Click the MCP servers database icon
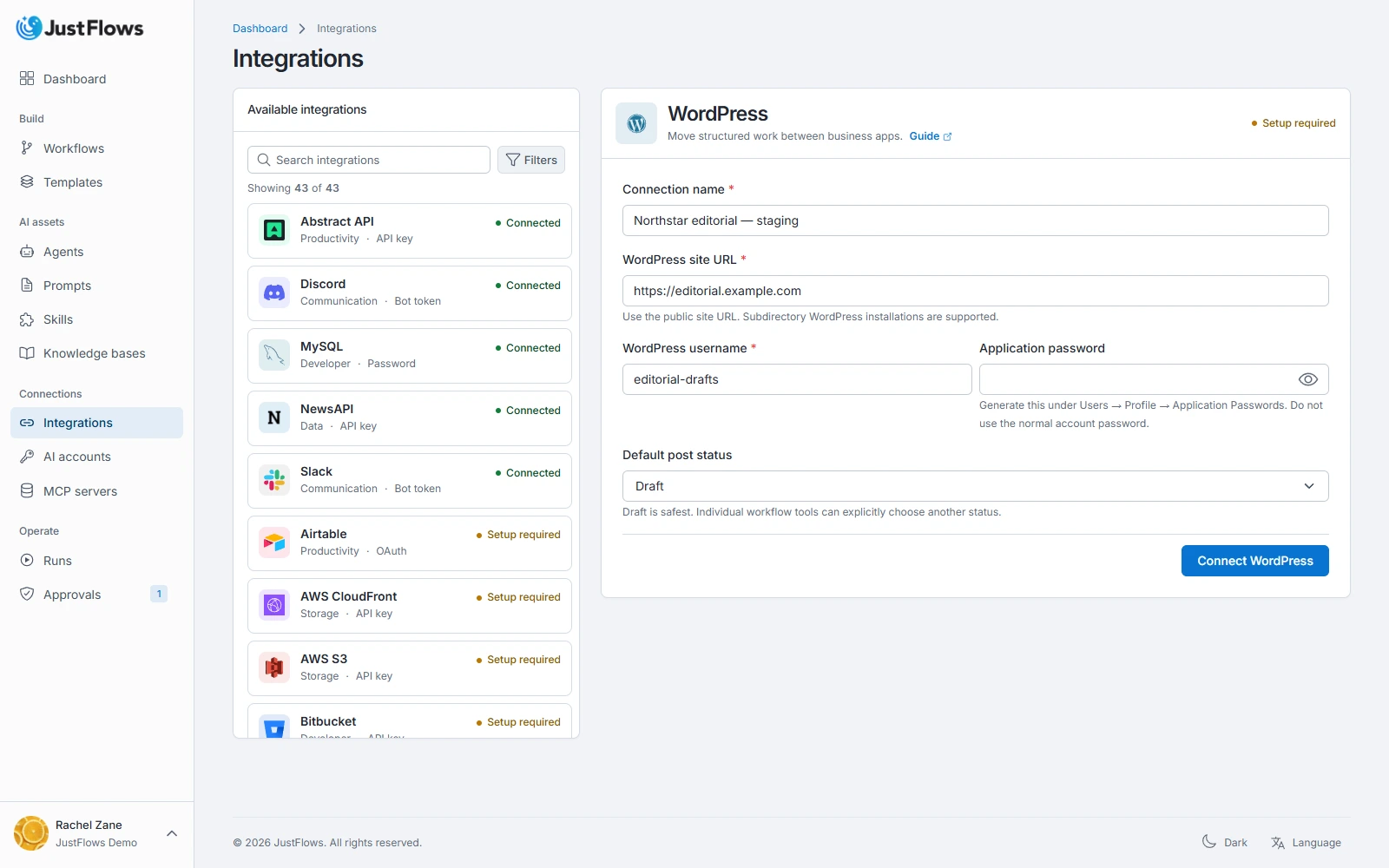Viewport: 1389px width, 868px height. 27,491
